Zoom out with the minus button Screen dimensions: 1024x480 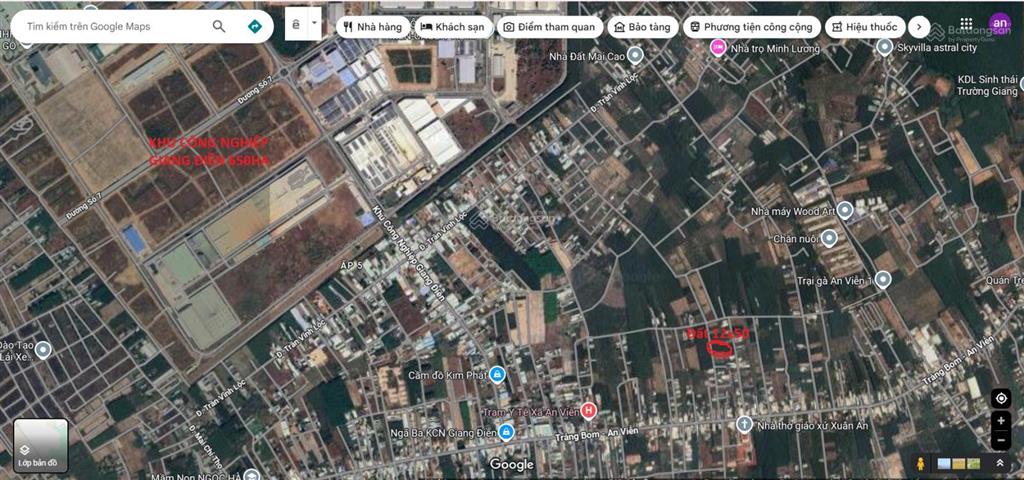point(1000,441)
